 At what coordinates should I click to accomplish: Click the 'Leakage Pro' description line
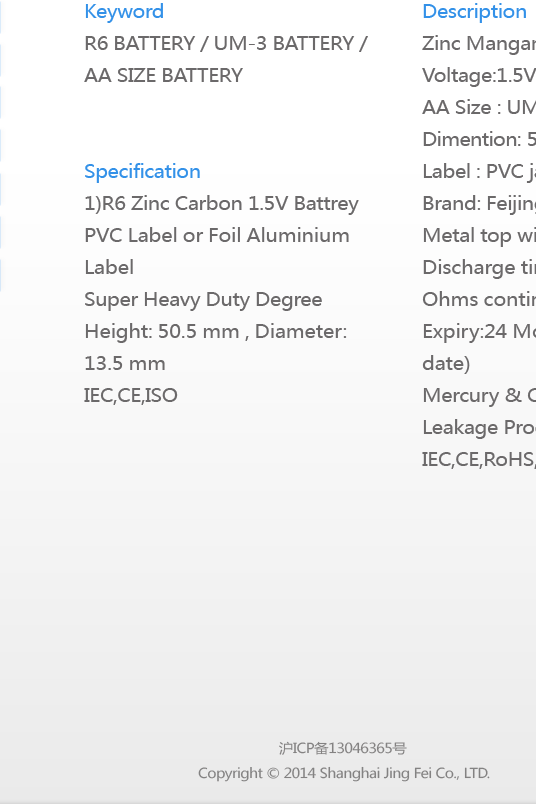tap(479, 428)
